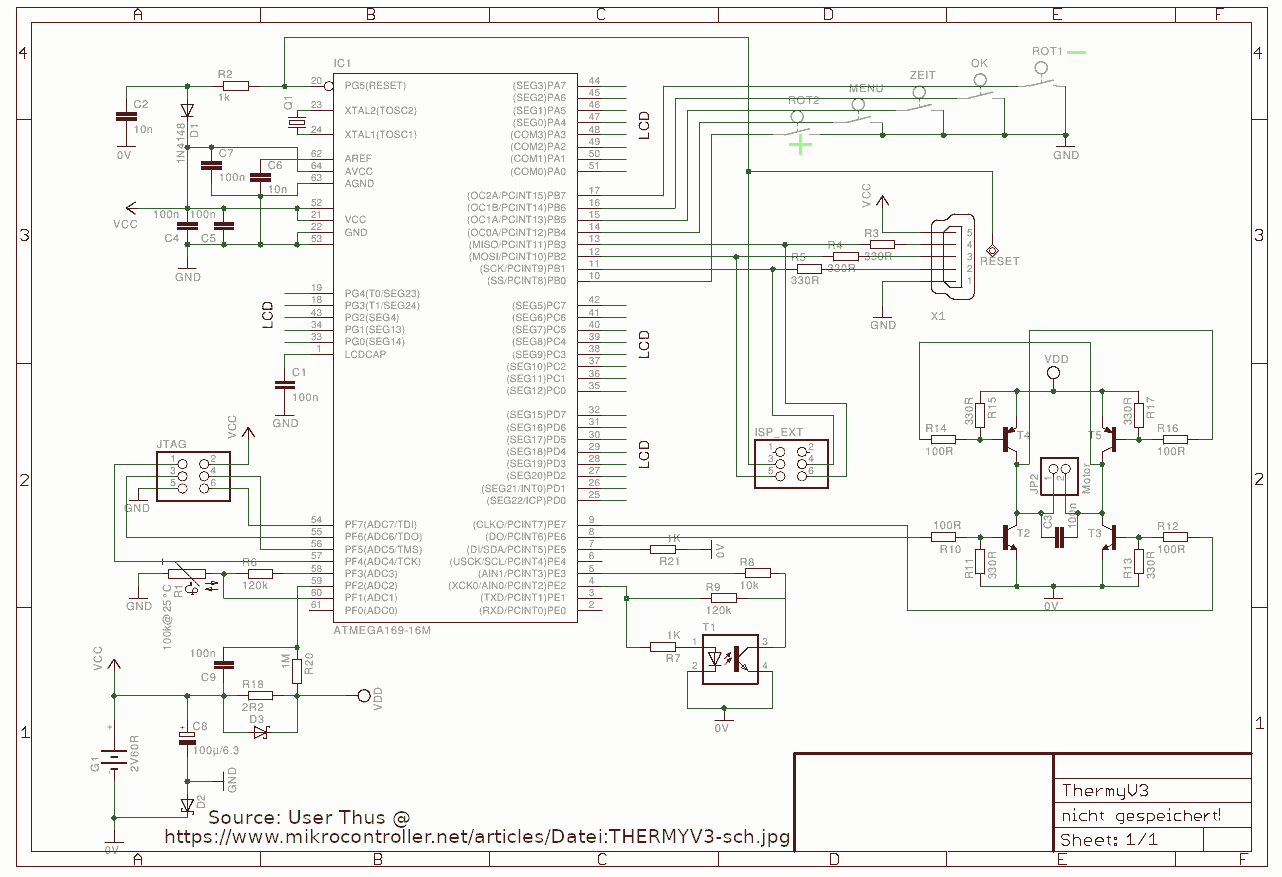The height and width of the screenshot is (877, 1282).
Task: Select the R1 thermistor symbol
Action: 188,574
